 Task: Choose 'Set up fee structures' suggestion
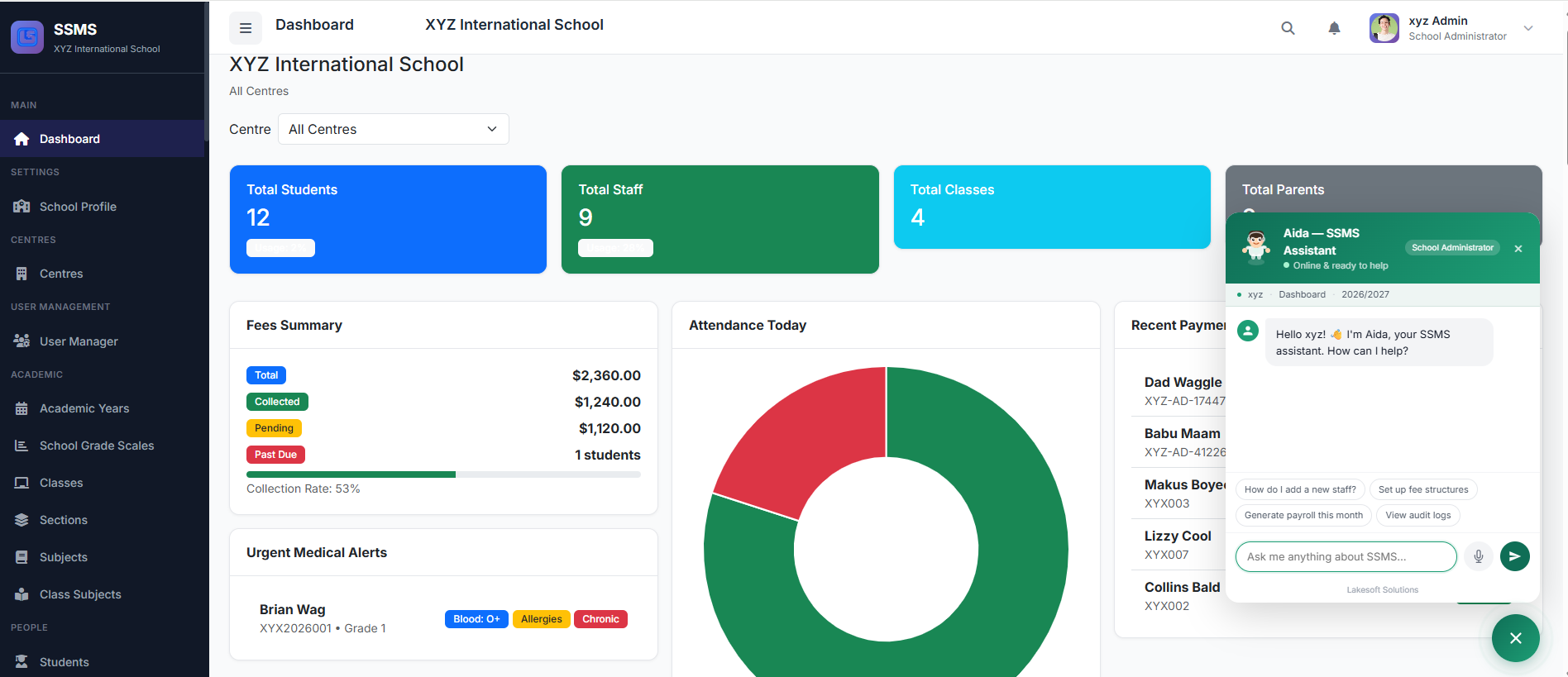(x=1423, y=489)
